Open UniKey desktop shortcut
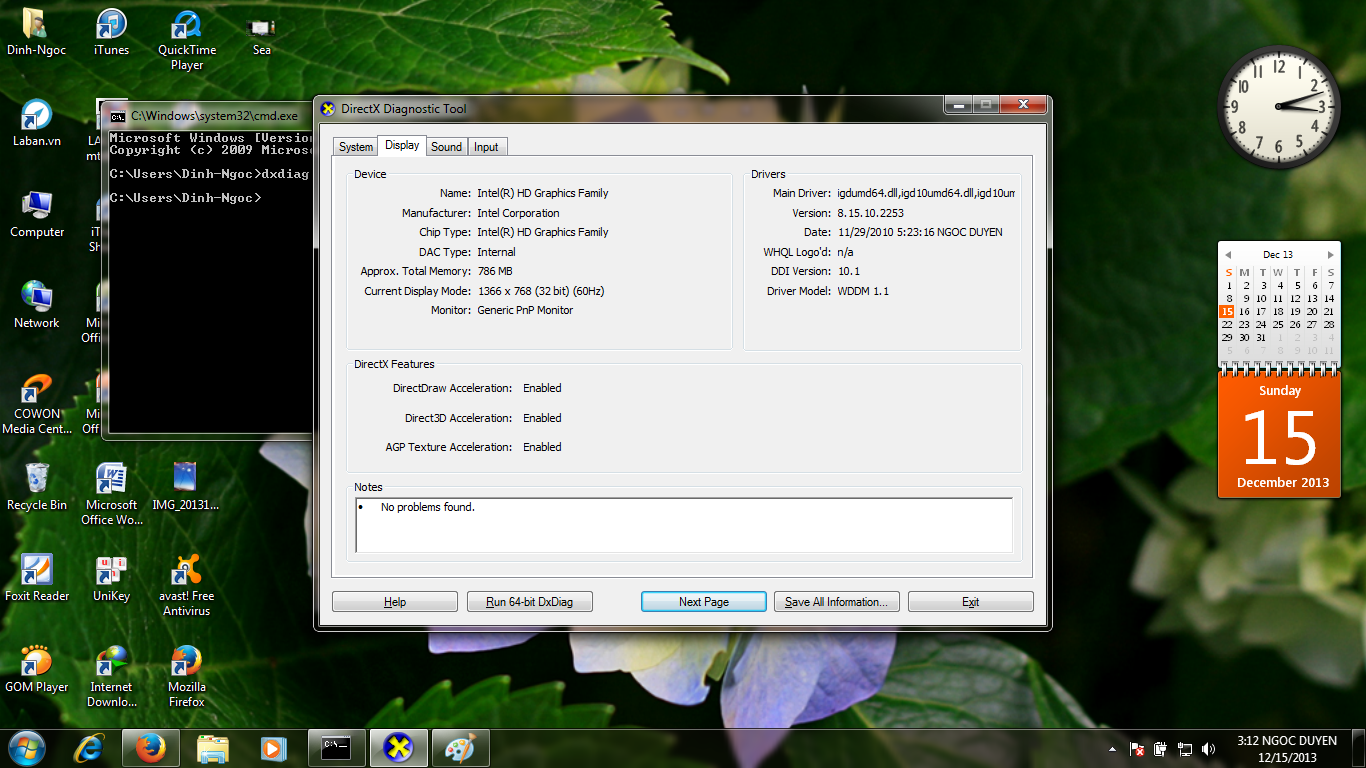Screen dimensions: 1366x768 coord(111,579)
